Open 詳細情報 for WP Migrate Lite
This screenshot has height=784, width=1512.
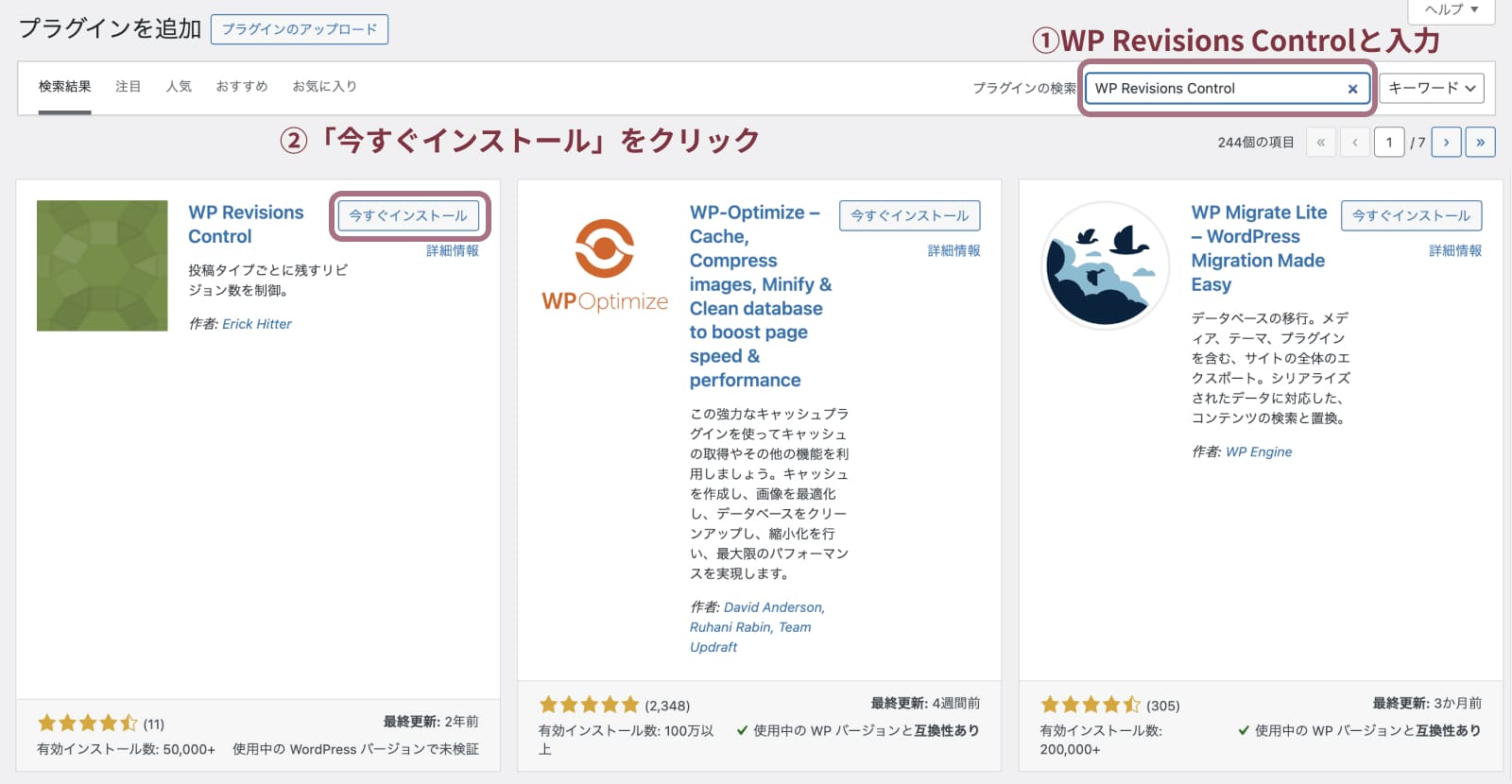1455,251
